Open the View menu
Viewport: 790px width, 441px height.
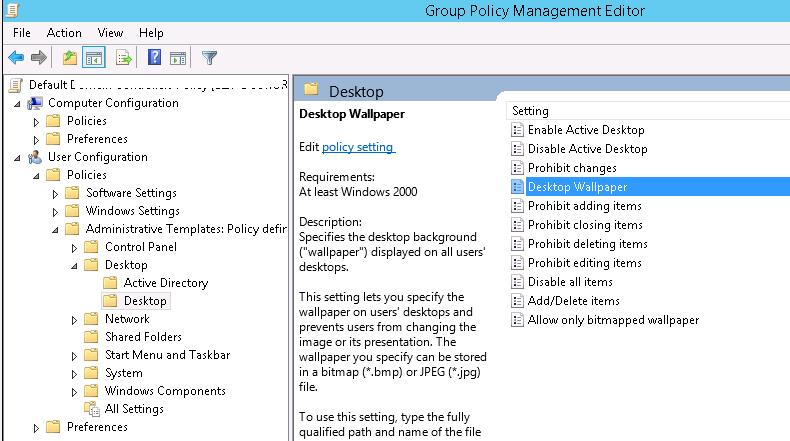click(x=110, y=33)
